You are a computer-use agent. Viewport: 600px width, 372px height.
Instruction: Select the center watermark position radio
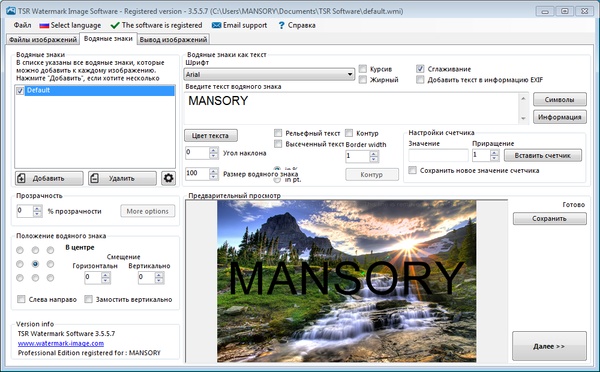click(35, 264)
